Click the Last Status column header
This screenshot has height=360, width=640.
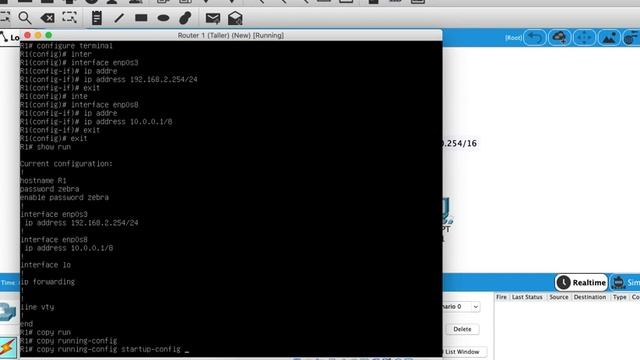coord(527,297)
